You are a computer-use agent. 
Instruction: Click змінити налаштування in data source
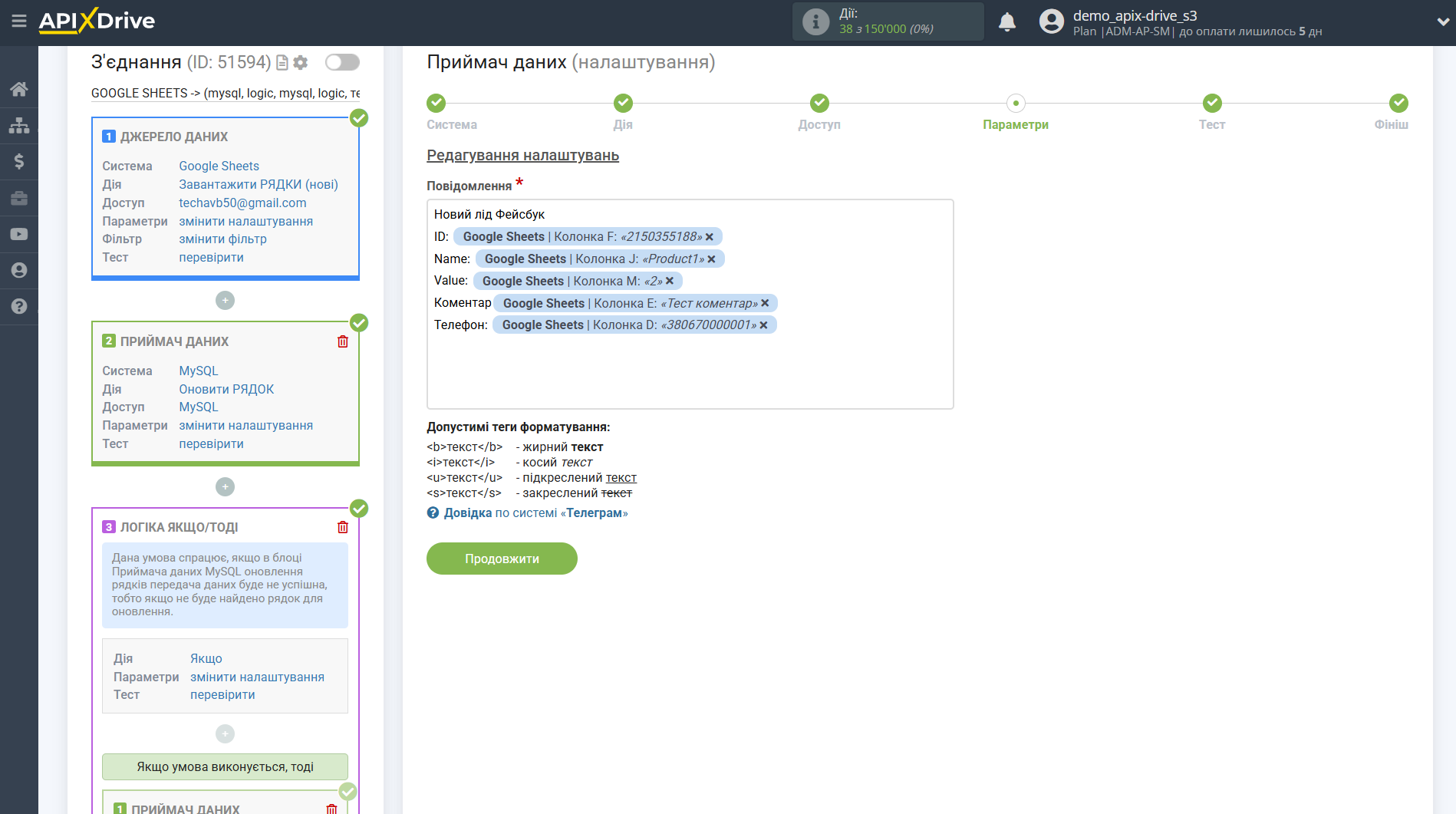[x=245, y=221]
